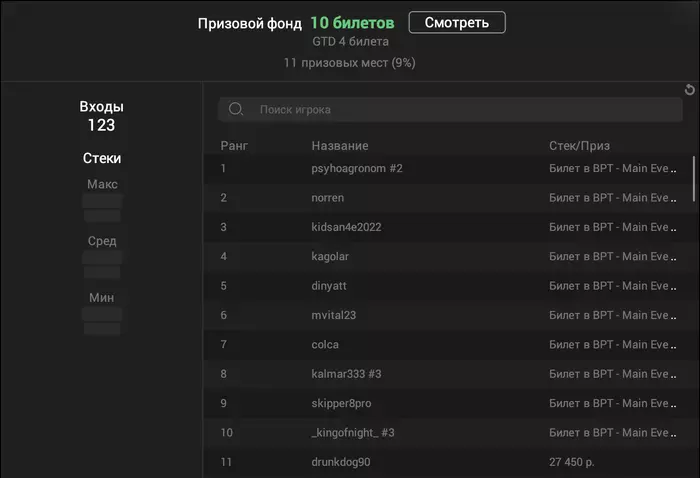The height and width of the screenshot is (478, 700).
Task: Click the player list vertical scrollbar
Action: coord(694,180)
